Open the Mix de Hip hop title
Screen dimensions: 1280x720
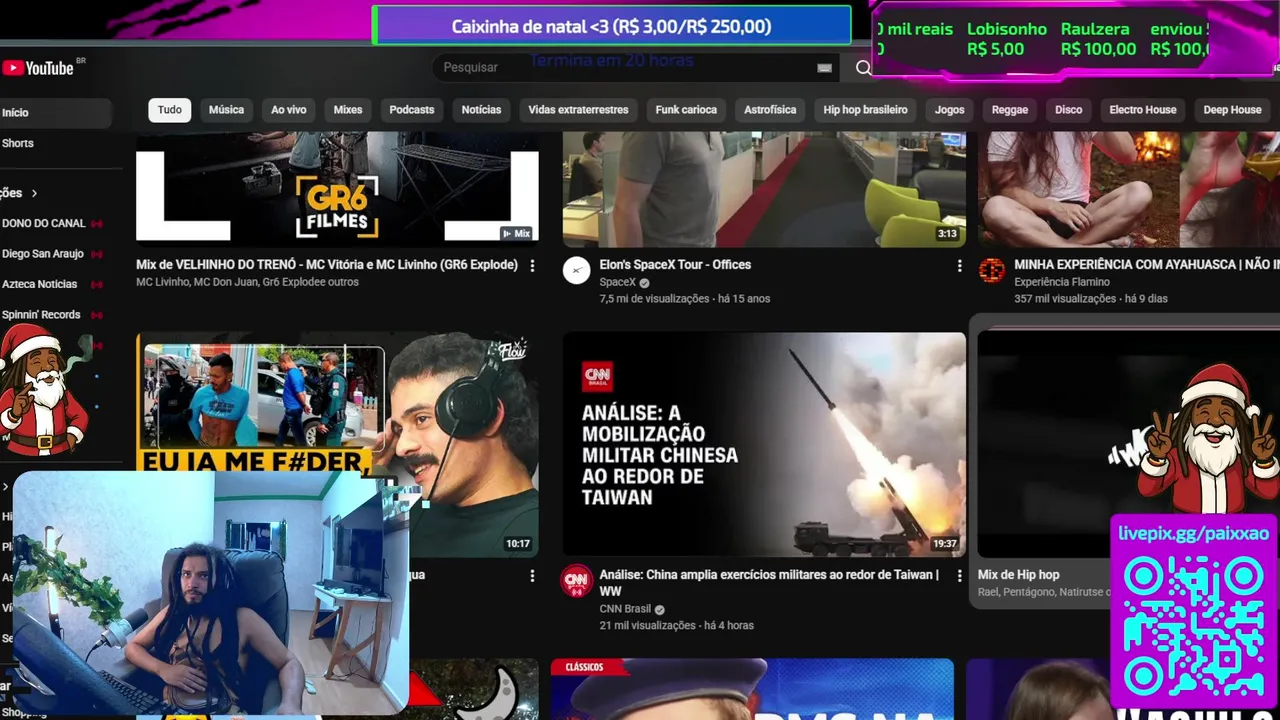pyautogui.click(x=1018, y=575)
